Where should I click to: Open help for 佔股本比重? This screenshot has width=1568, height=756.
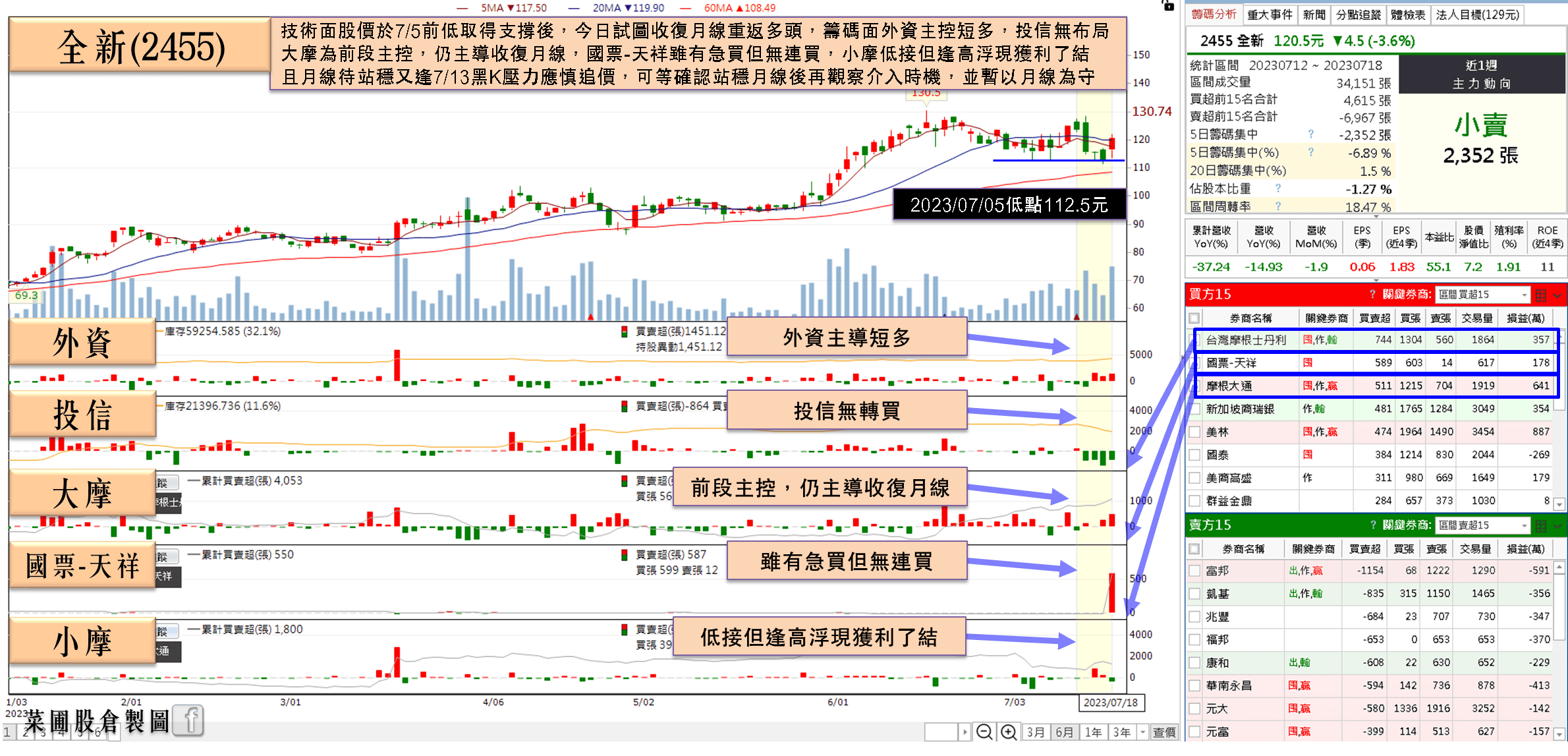point(1277,189)
